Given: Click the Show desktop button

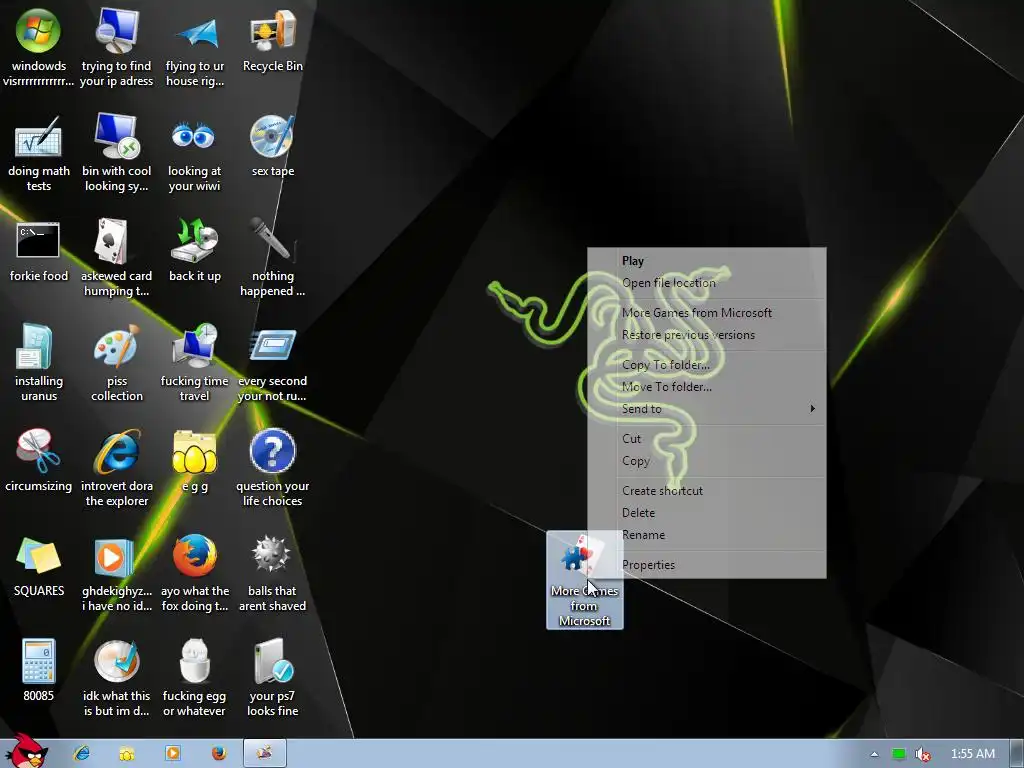Looking at the screenshot, I should (1017, 754).
